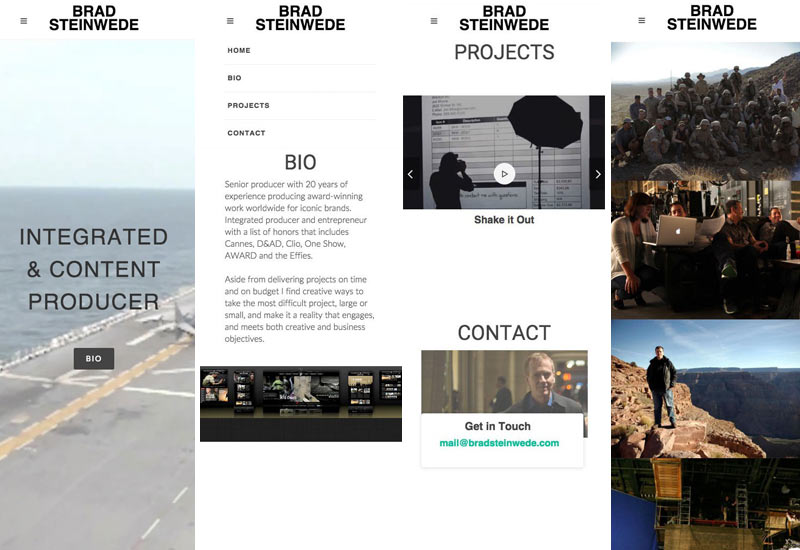Go to previous project with left arrow

click(411, 174)
